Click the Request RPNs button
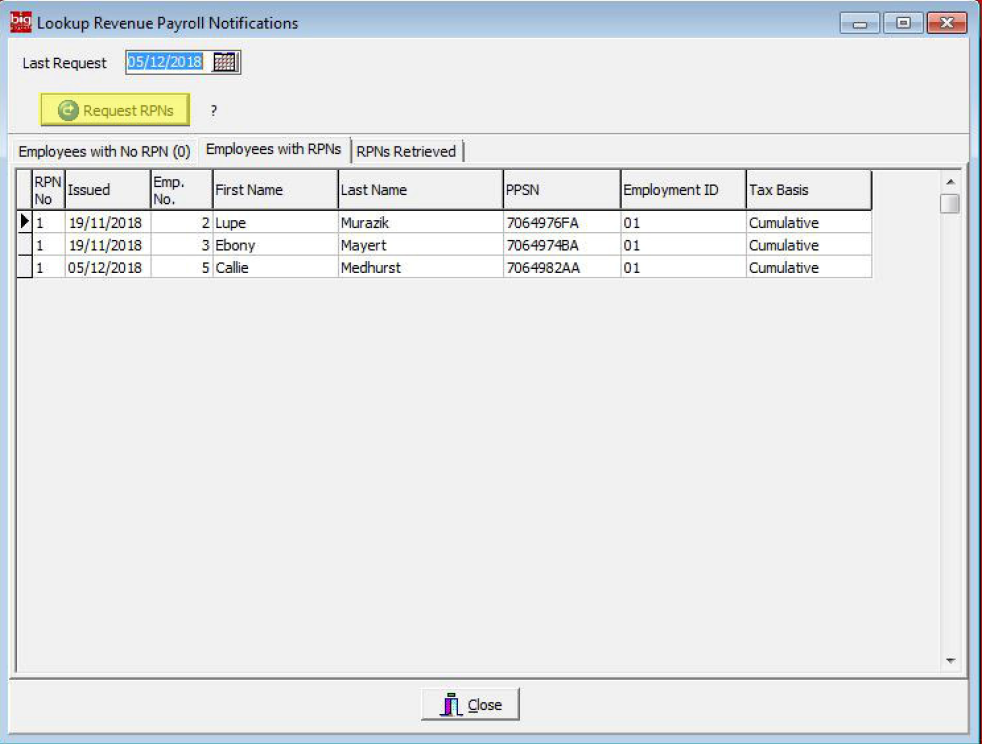The image size is (982, 744). click(115, 110)
